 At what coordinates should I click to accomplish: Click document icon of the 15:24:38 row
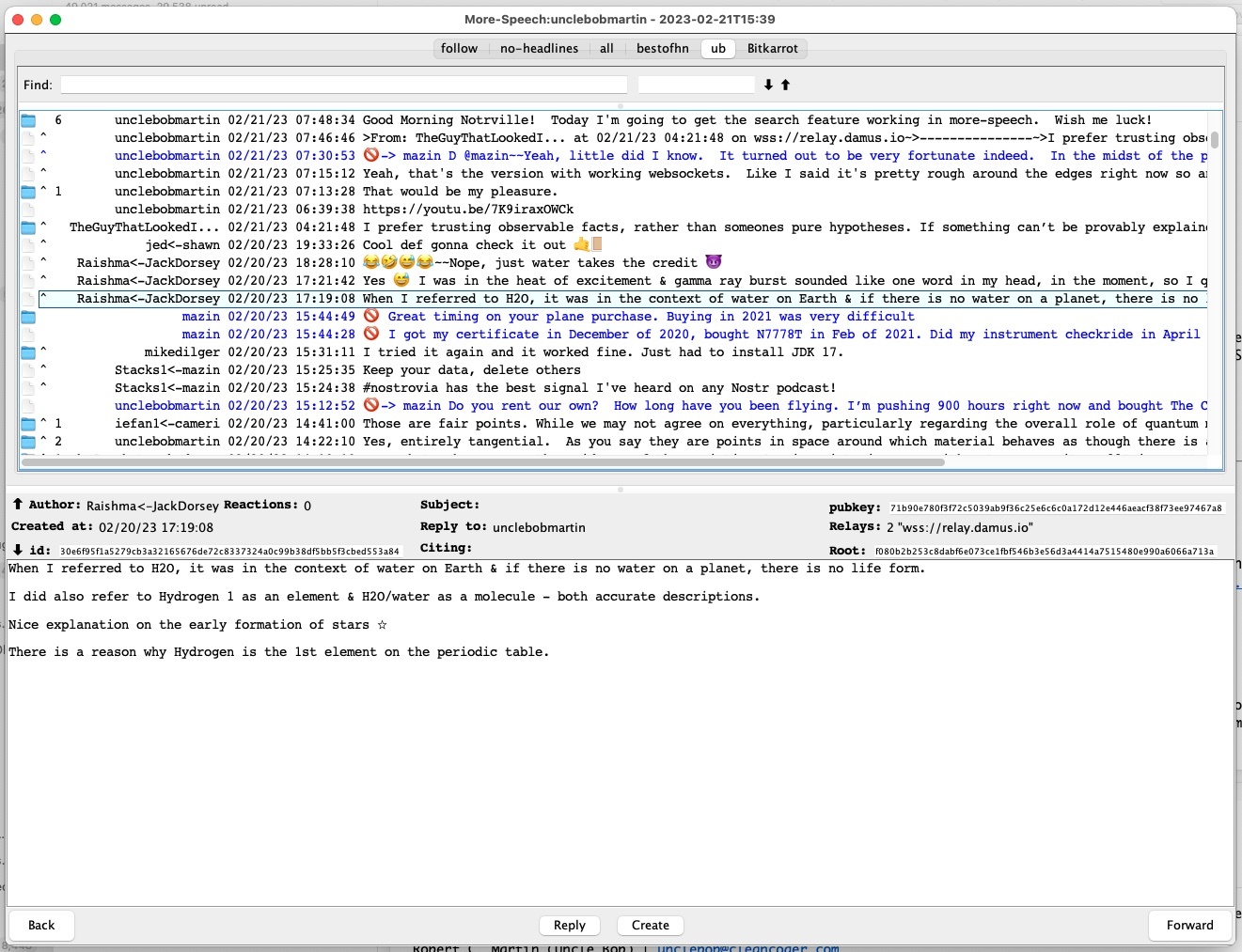point(28,388)
